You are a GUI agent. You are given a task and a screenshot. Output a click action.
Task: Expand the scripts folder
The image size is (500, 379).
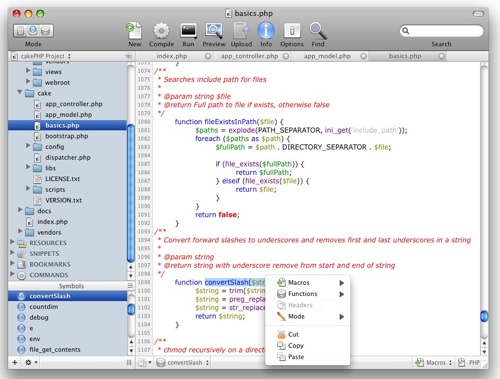[x=28, y=188]
